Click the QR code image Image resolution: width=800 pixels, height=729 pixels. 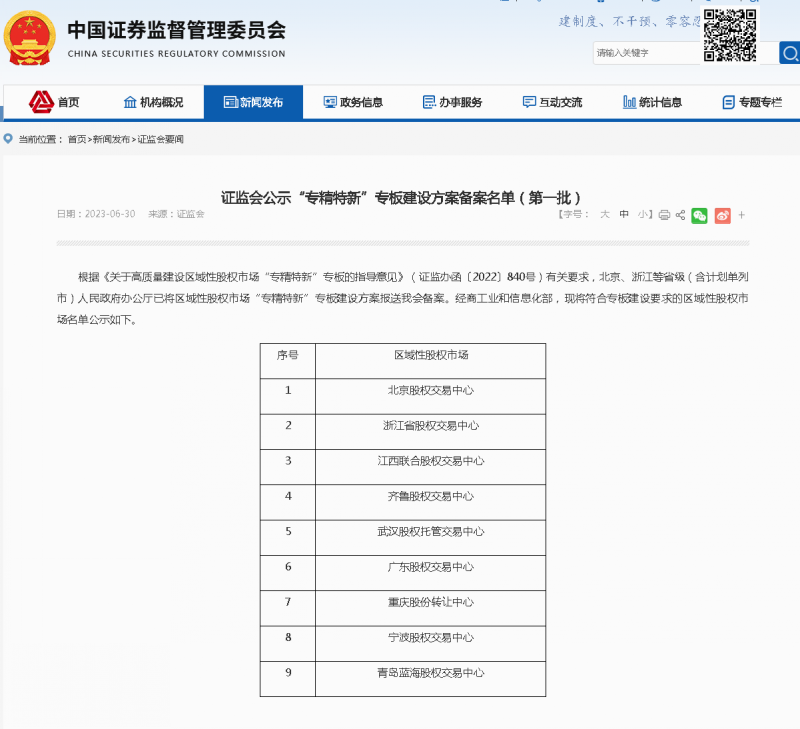pyautogui.click(x=730, y=35)
